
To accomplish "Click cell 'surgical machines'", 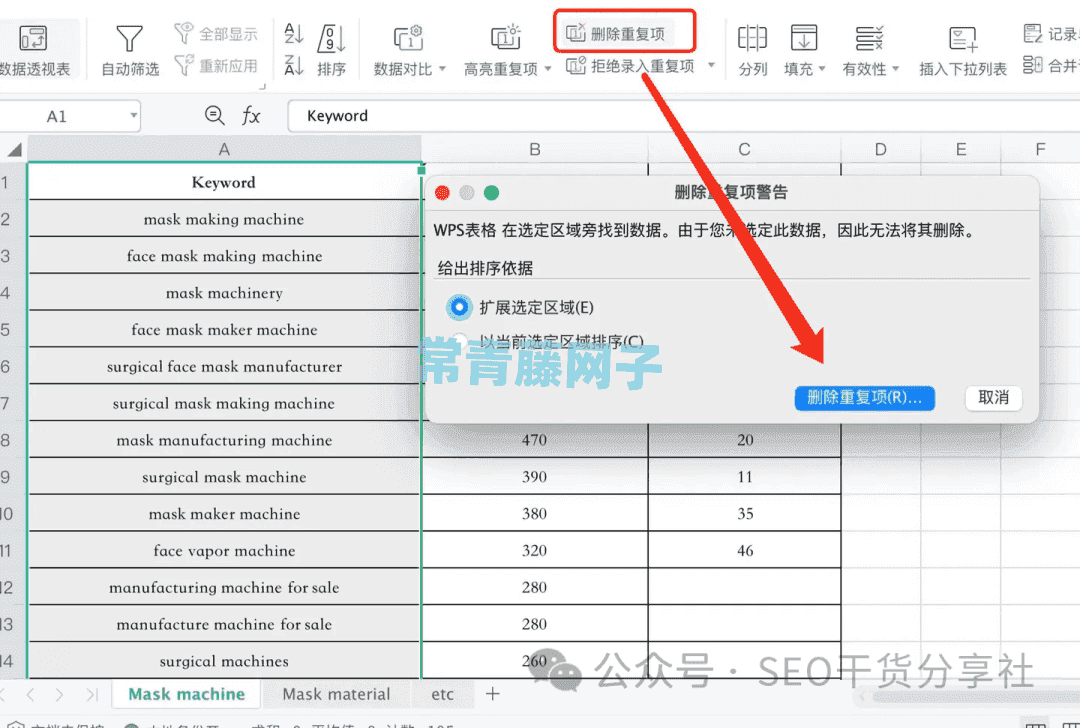I will tap(224, 661).
